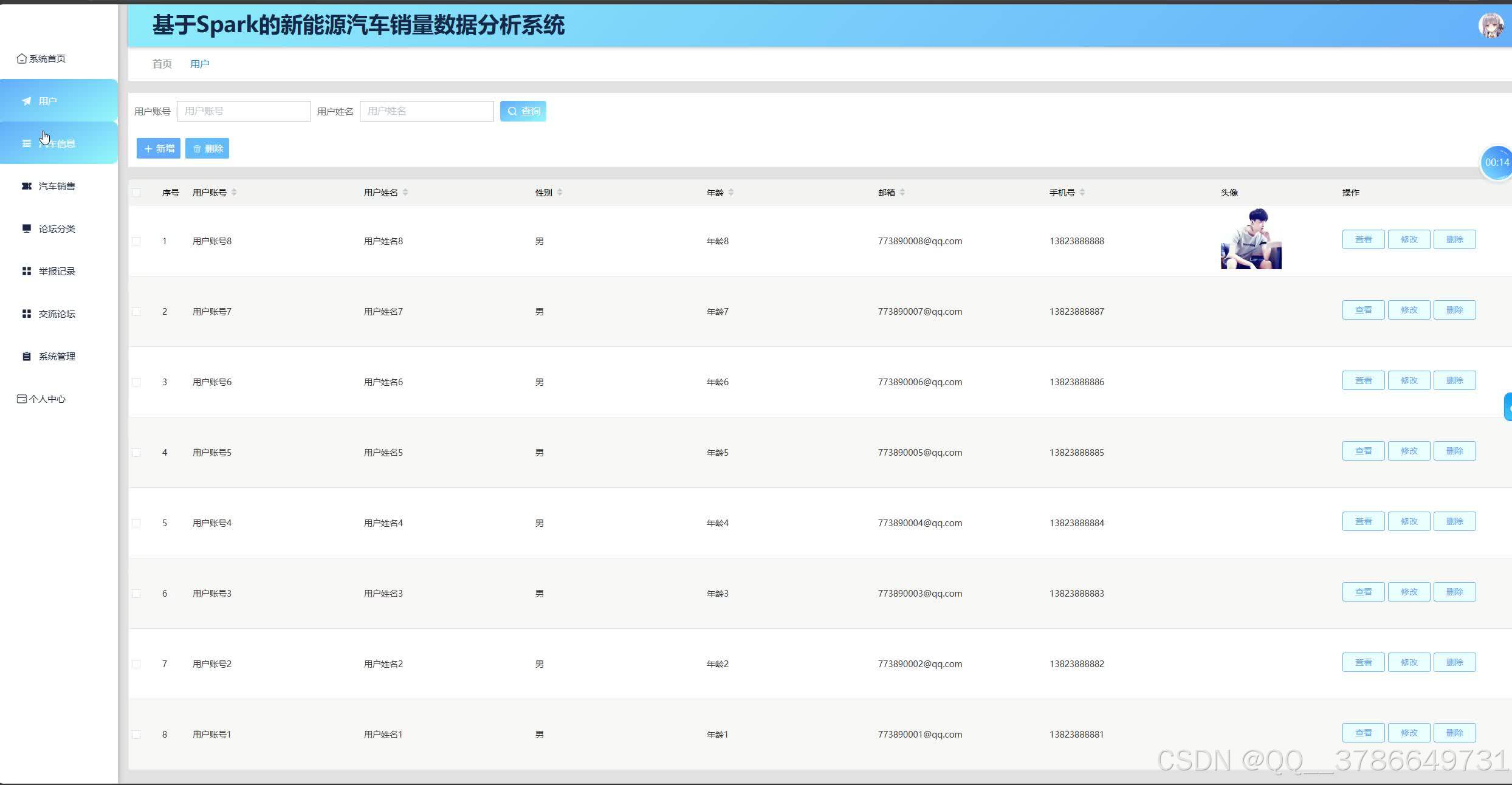Sort by the 用户姓名 column arrows

(405, 193)
